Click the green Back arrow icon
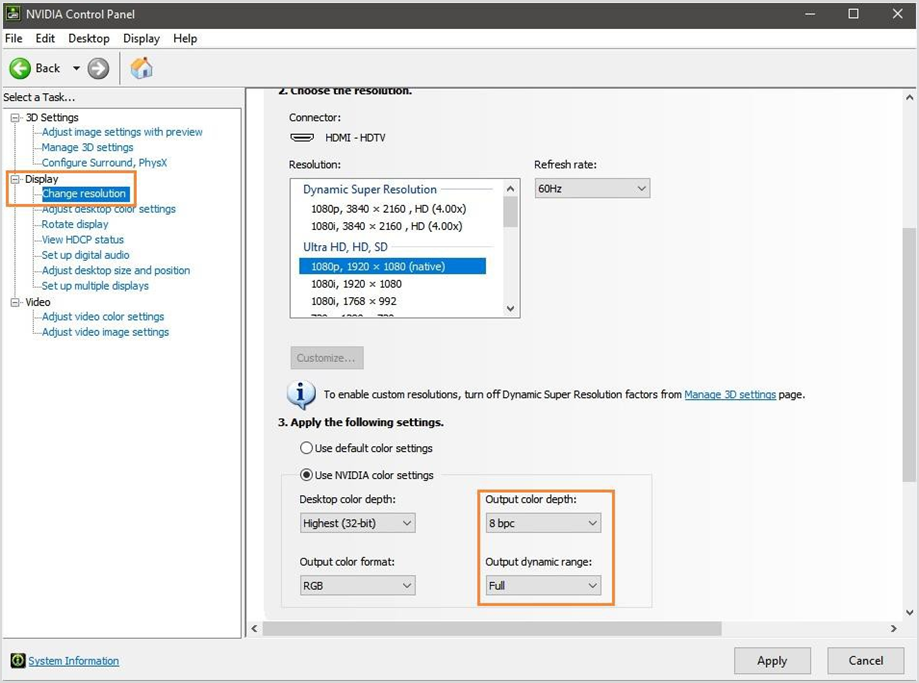 coord(20,68)
